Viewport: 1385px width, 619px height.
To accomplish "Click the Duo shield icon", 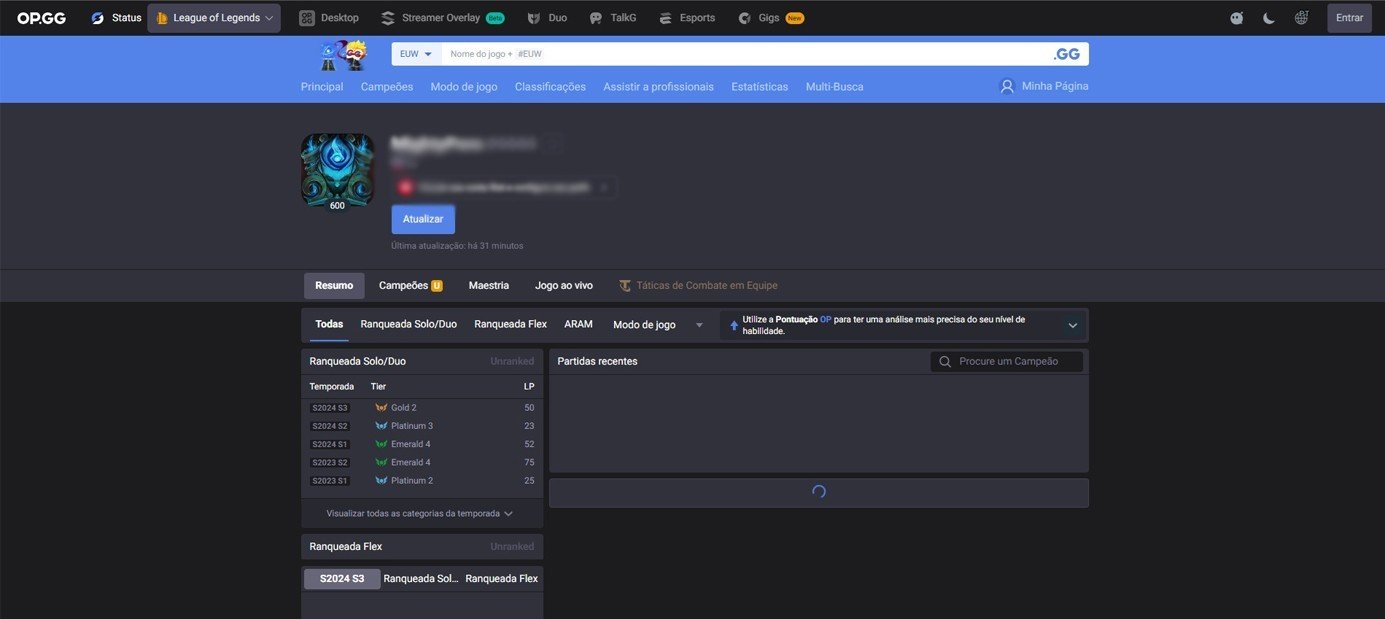I will coord(534,18).
